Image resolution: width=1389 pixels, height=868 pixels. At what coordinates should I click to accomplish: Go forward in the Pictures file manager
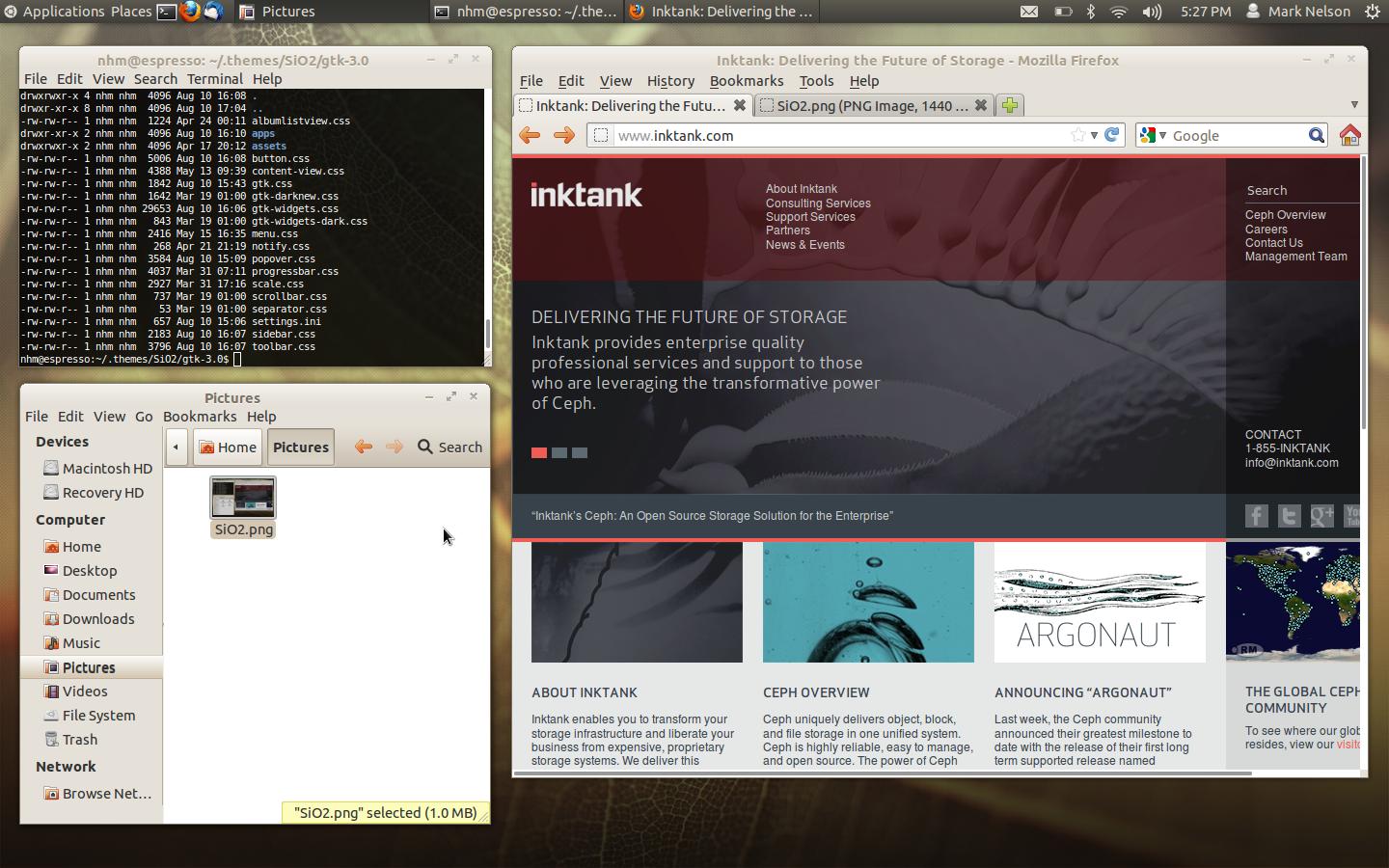(394, 447)
